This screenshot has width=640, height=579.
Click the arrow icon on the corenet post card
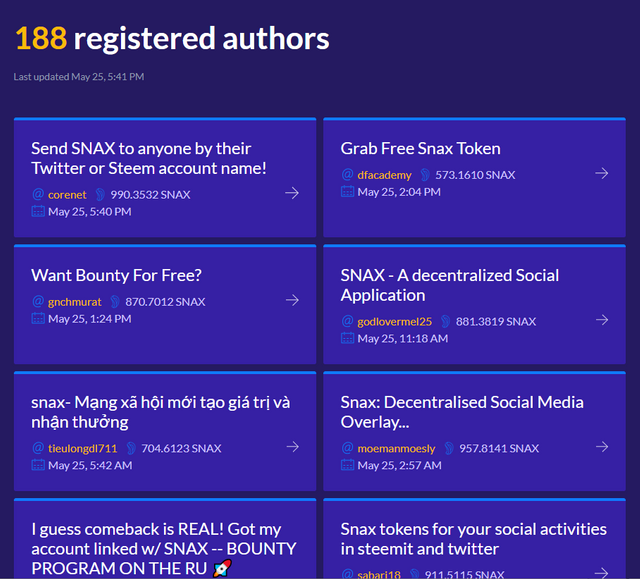[292, 193]
